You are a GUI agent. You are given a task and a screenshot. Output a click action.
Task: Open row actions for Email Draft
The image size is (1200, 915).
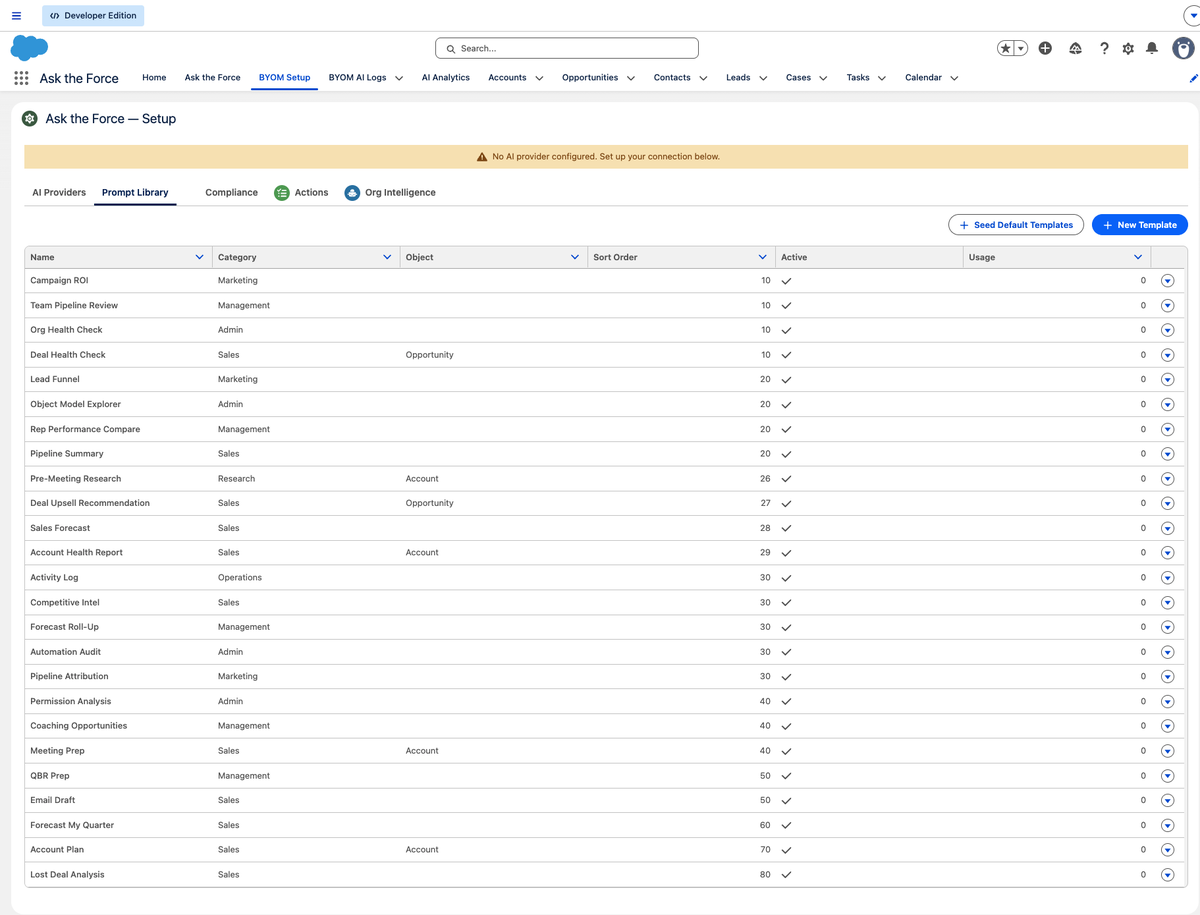coord(1167,800)
